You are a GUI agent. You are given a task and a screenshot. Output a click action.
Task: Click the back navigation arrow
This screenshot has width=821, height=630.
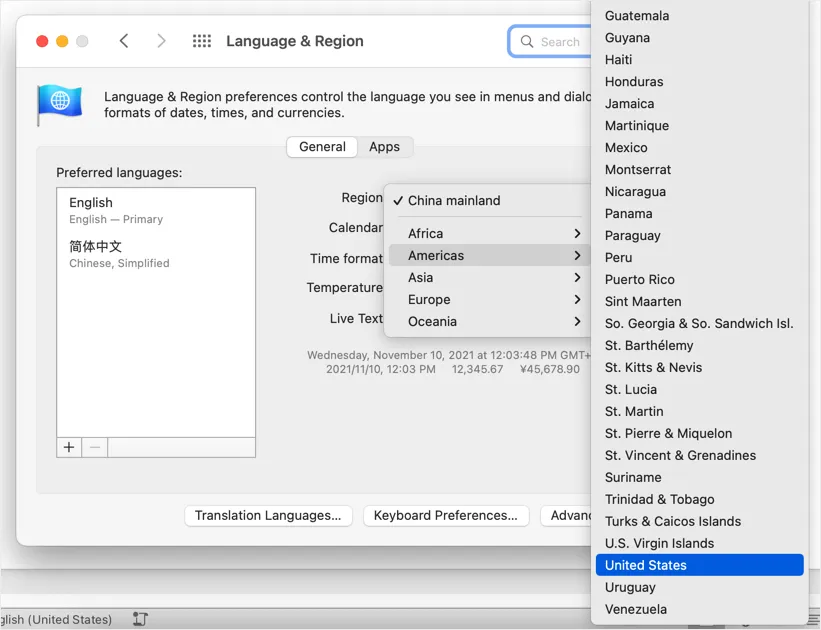tap(124, 41)
